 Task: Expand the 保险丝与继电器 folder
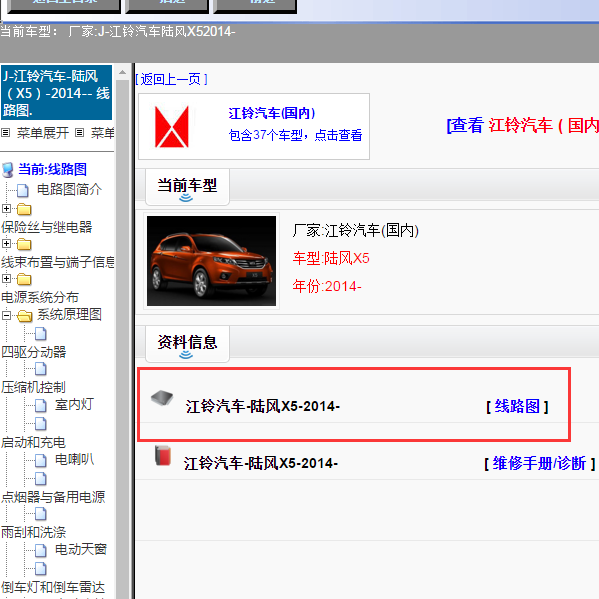[x=6, y=209]
